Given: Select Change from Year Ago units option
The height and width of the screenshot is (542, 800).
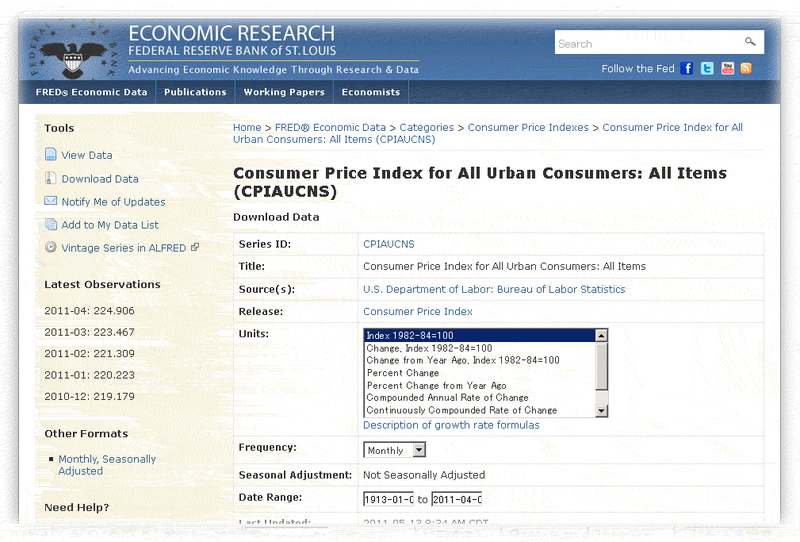Looking at the screenshot, I should [x=480, y=360].
